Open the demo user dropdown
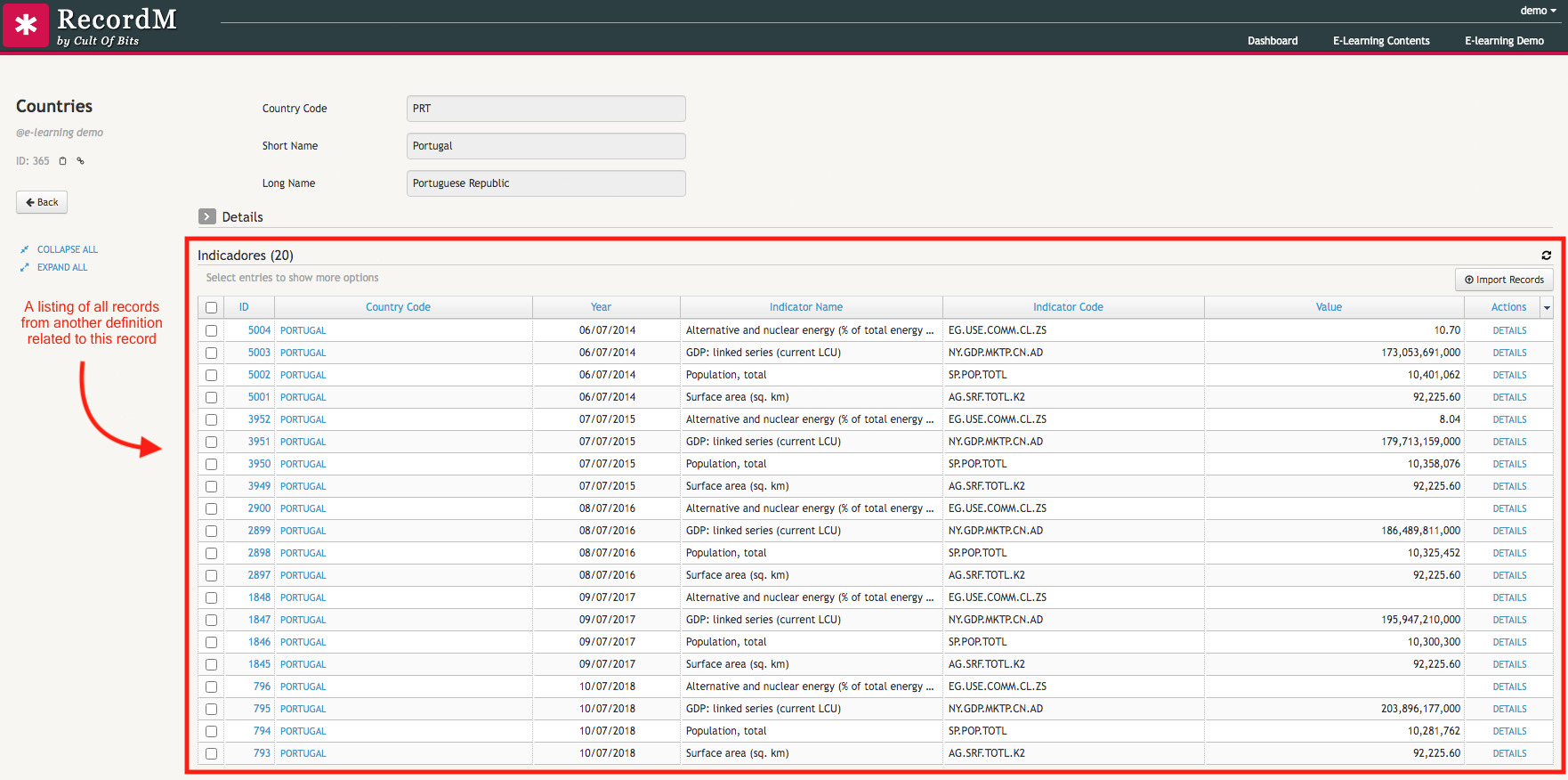 [x=1538, y=11]
